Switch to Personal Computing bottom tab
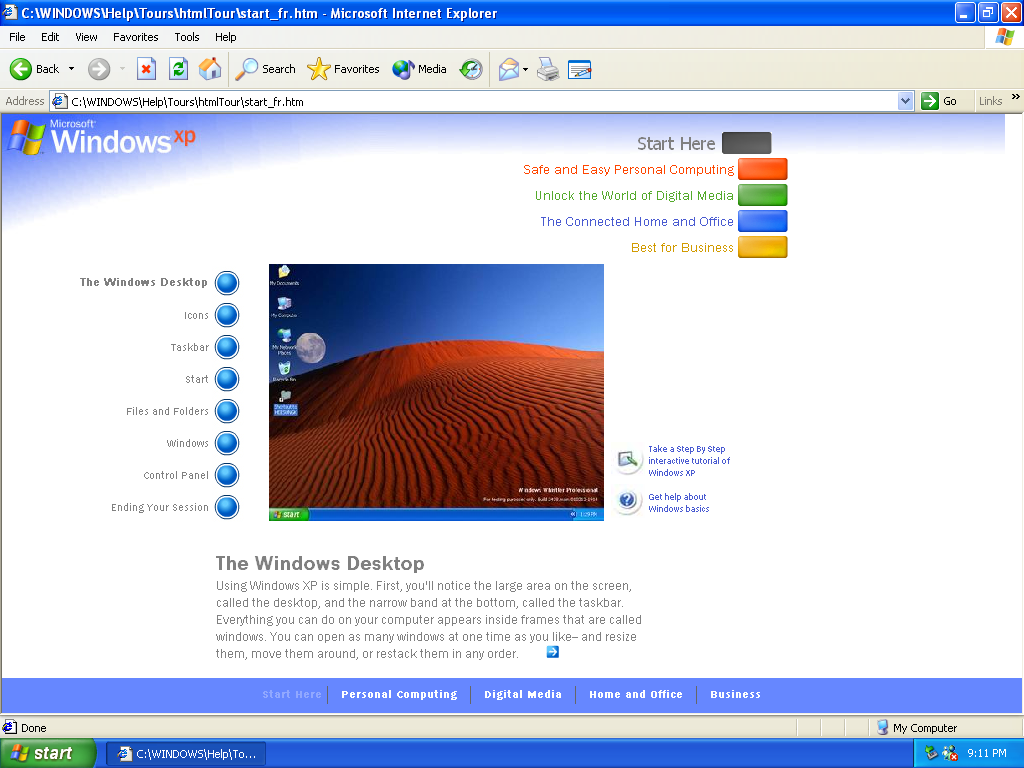 click(399, 694)
